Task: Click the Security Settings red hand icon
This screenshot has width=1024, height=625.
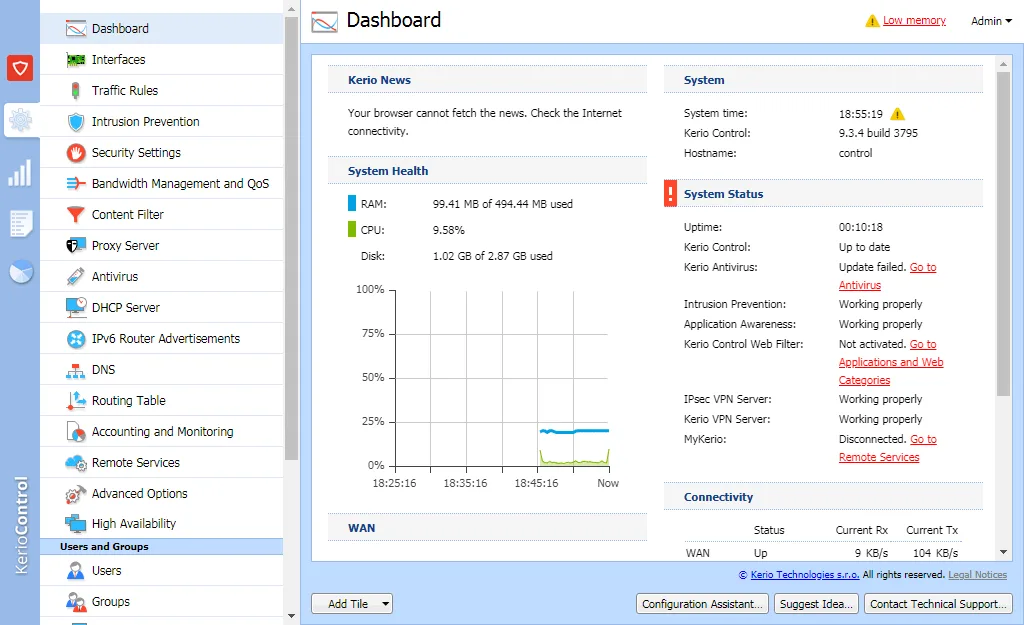Action: [x=76, y=153]
